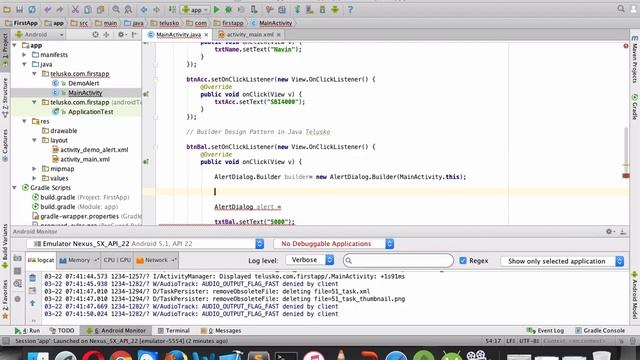This screenshot has width=640, height=360.
Task: Click the telusko breadcrumb
Action: click(x=165, y=23)
